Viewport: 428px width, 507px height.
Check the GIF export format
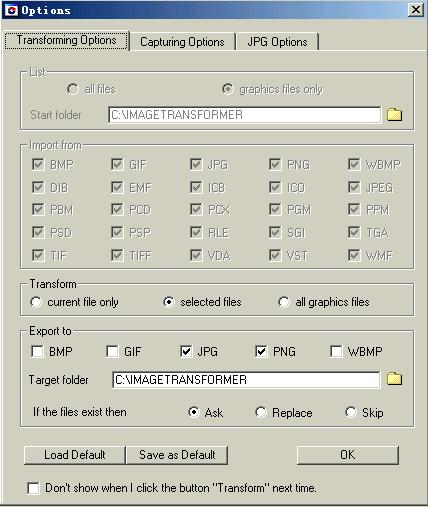pos(112,351)
